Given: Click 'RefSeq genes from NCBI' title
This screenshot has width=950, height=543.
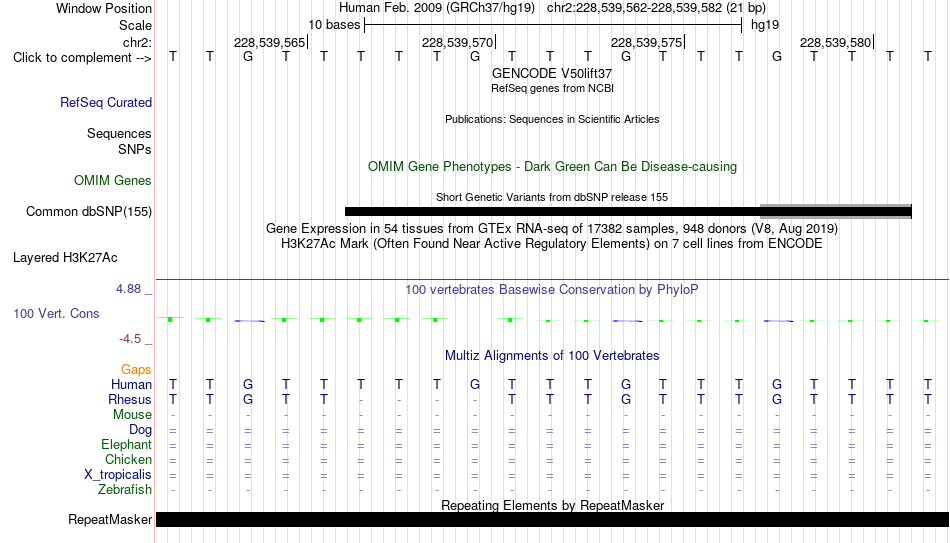Looking at the screenshot, I should click(553, 88).
